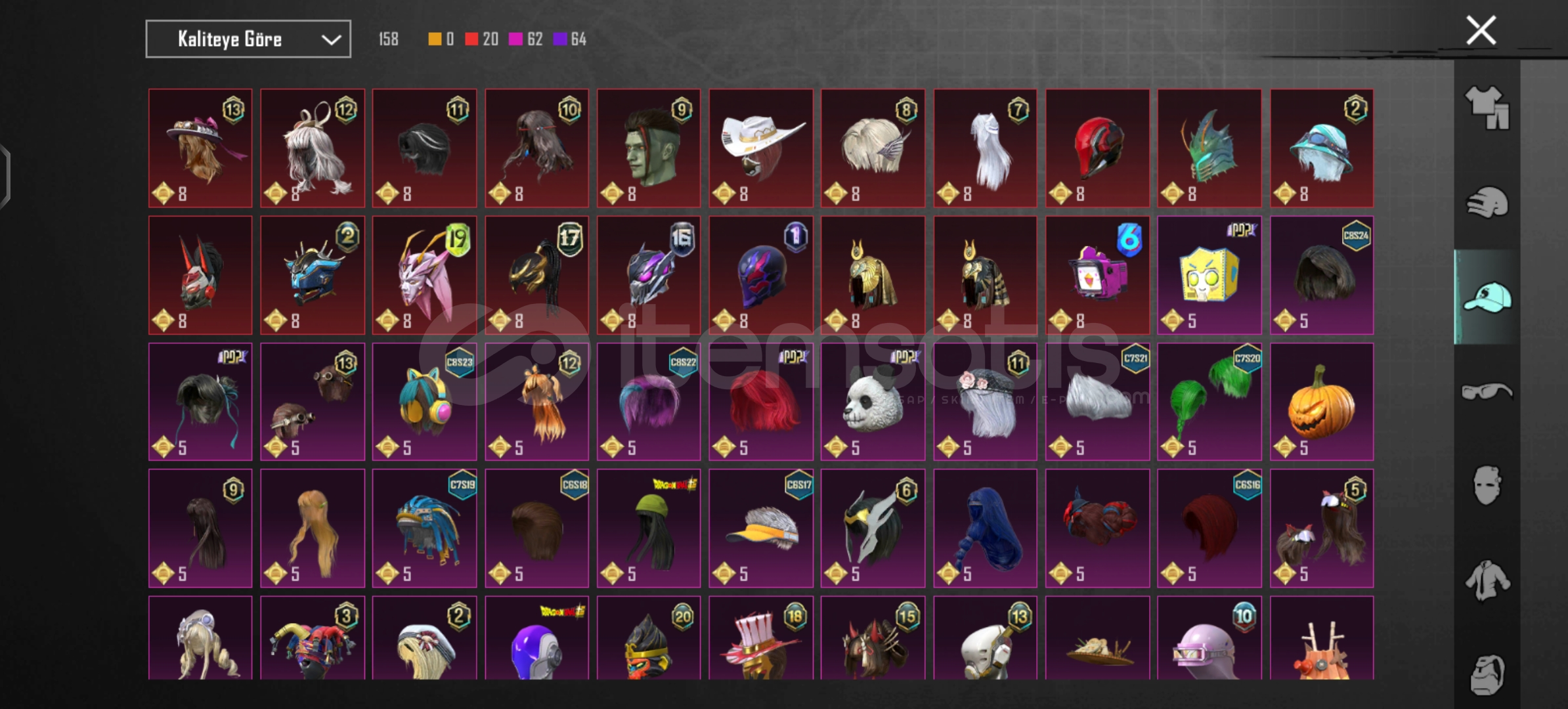1568x709 pixels.
Task: Click the red quality filter square
Action: tap(471, 39)
